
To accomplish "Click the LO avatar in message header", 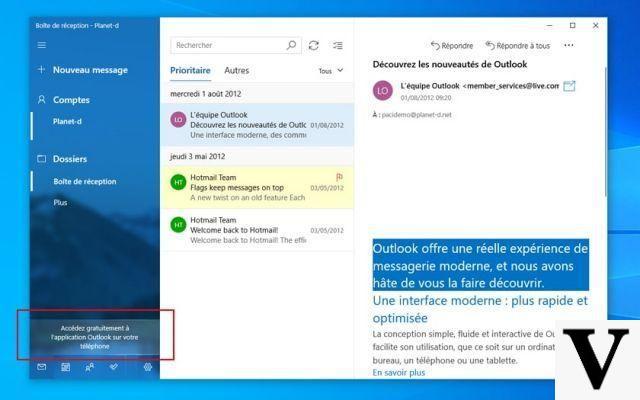I will tap(382, 91).
